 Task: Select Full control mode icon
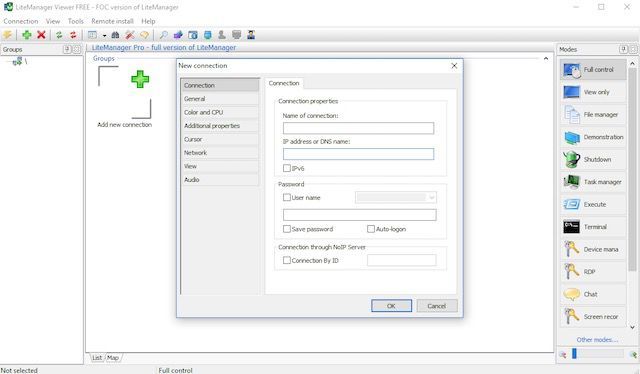click(571, 70)
